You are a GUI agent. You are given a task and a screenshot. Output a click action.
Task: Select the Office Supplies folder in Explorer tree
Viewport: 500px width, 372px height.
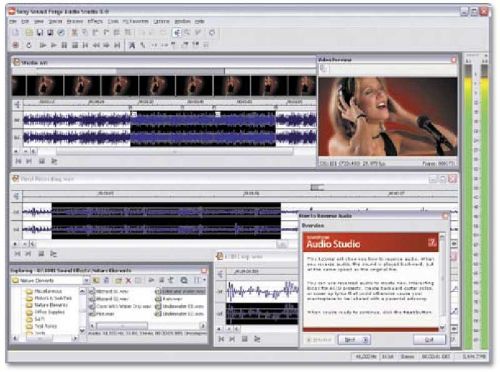click(46, 312)
